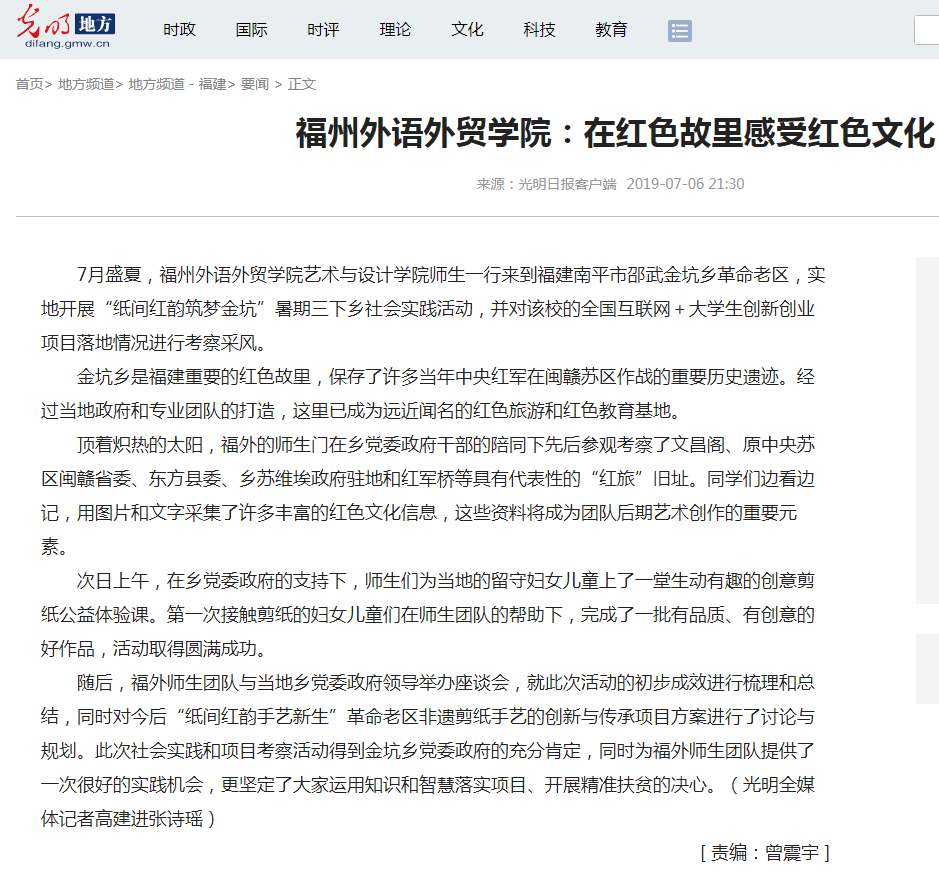
Task: Click the editor credit 责编：曾震宇
Action: tap(765, 853)
